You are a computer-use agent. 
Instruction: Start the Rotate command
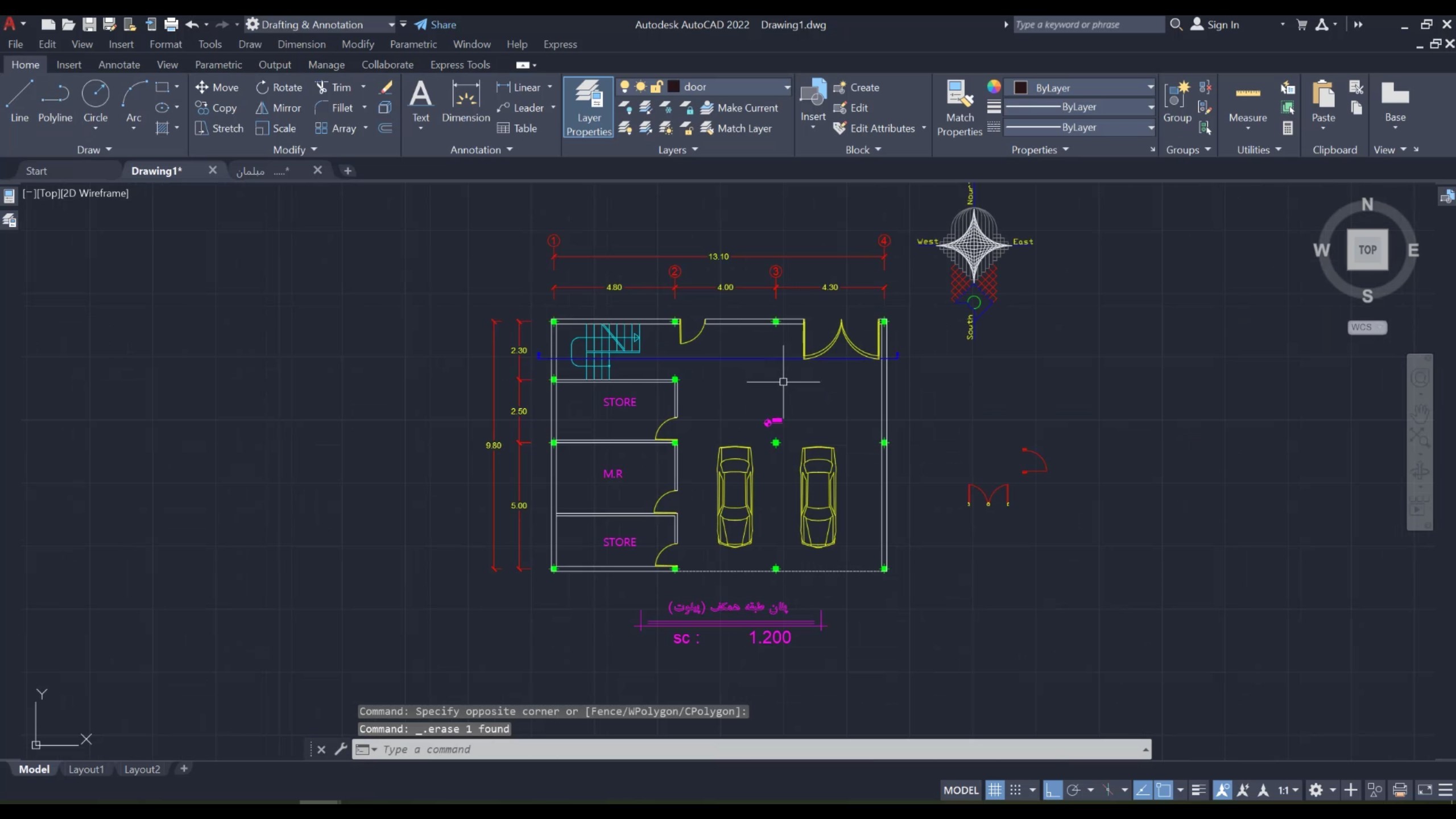279,87
